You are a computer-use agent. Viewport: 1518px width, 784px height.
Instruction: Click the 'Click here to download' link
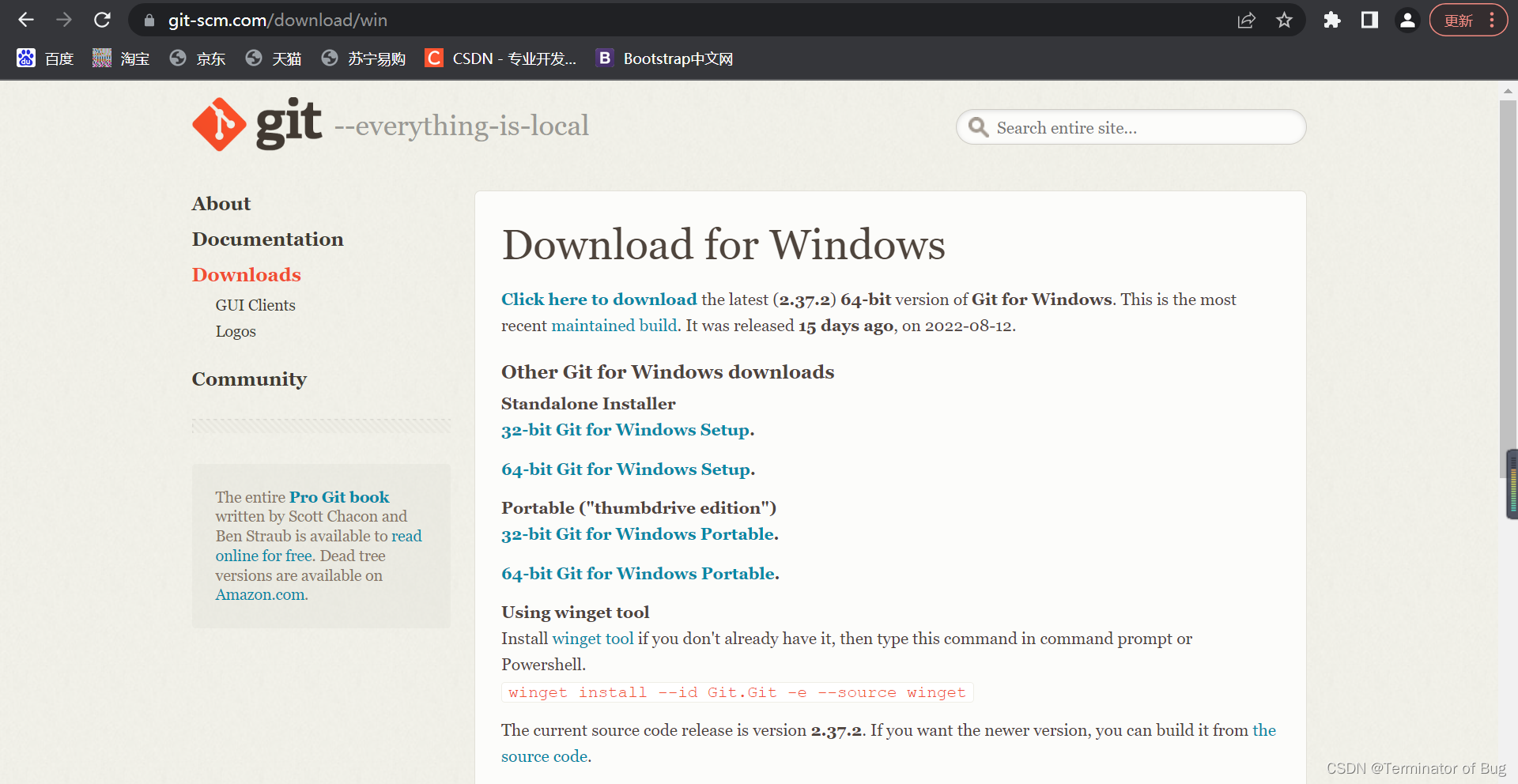point(599,300)
